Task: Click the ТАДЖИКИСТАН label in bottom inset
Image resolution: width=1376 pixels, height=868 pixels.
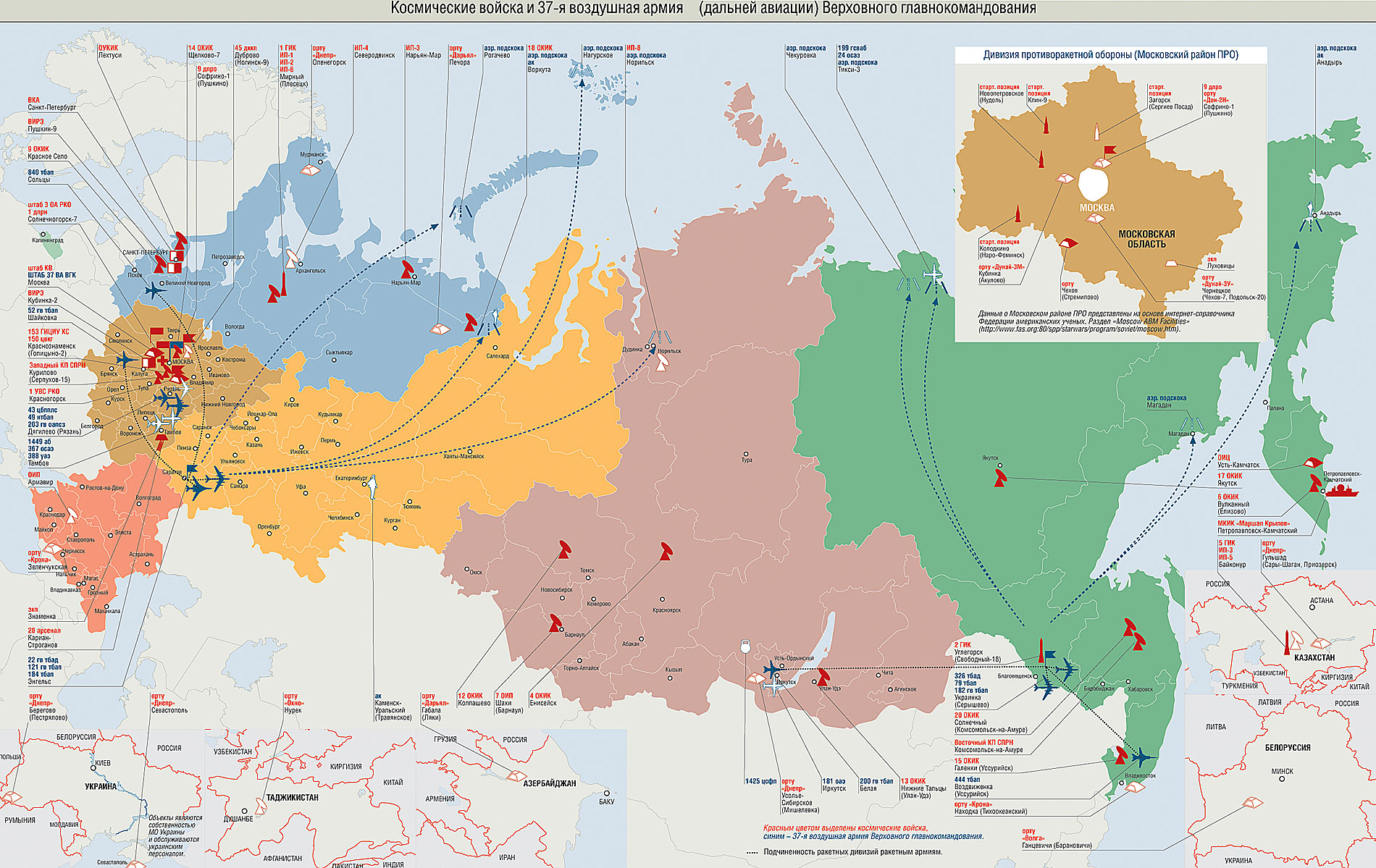Action: pyautogui.click(x=292, y=797)
